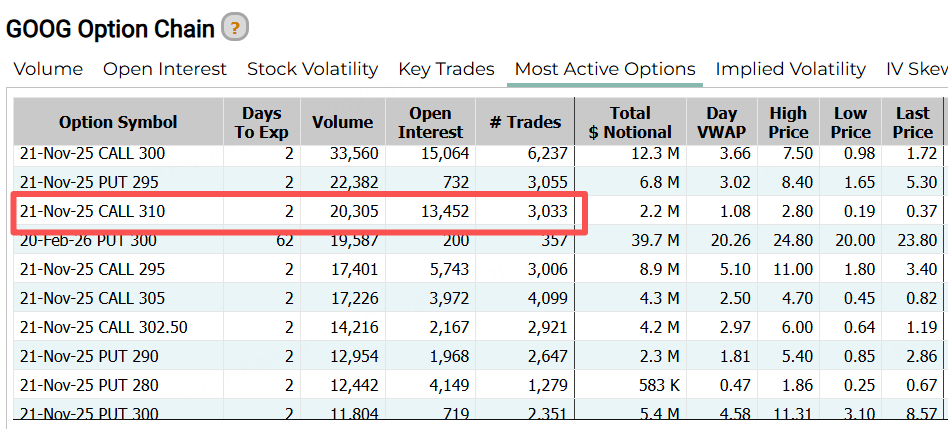Click the help question mark icon
The height and width of the screenshot is (429, 948).
pyautogui.click(x=235, y=28)
